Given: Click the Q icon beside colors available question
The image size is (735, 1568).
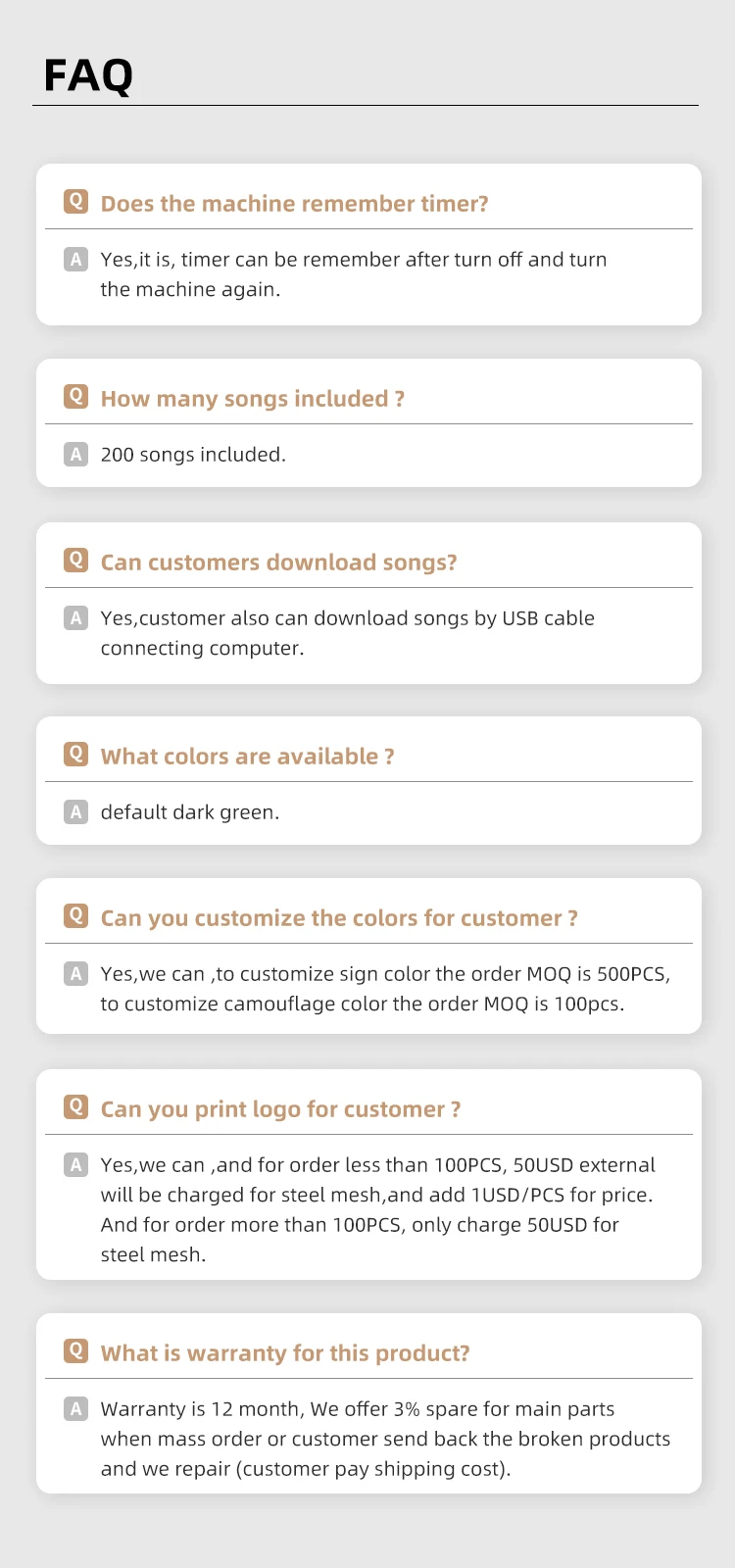Looking at the screenshot, I should [x=75, y=754].
